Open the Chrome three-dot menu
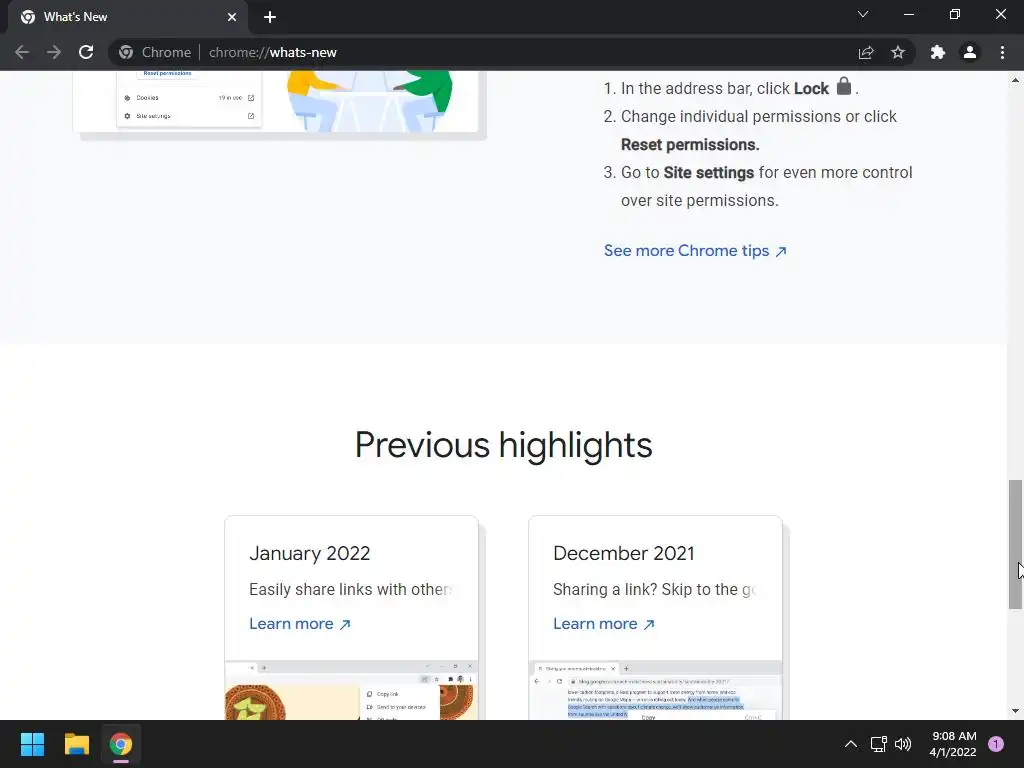 click(x=1002, y=52)
